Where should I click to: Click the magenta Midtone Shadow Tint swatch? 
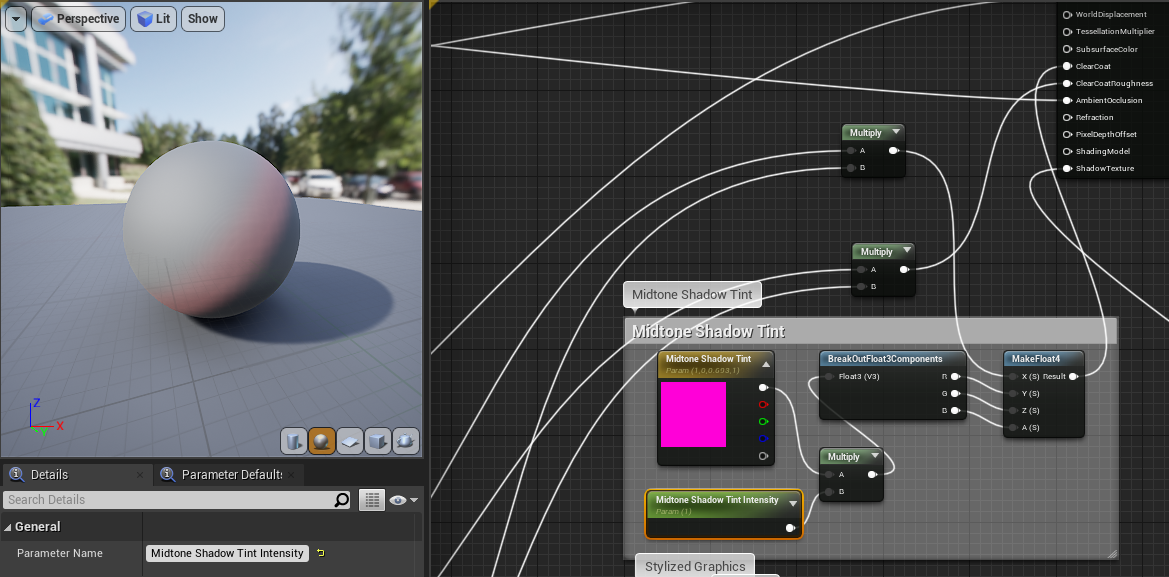point(693,414)
